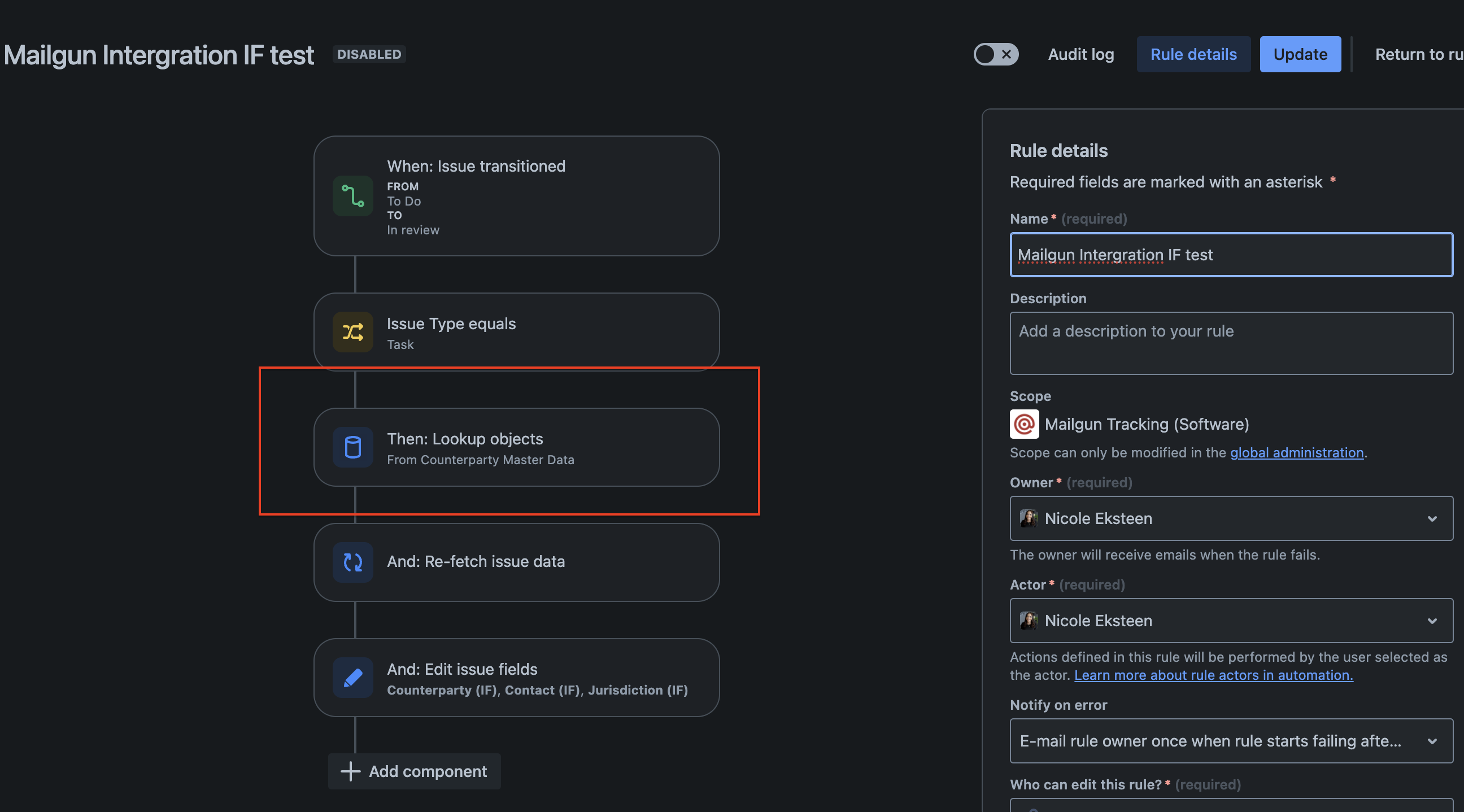Click Add component button

coord(415,771)
